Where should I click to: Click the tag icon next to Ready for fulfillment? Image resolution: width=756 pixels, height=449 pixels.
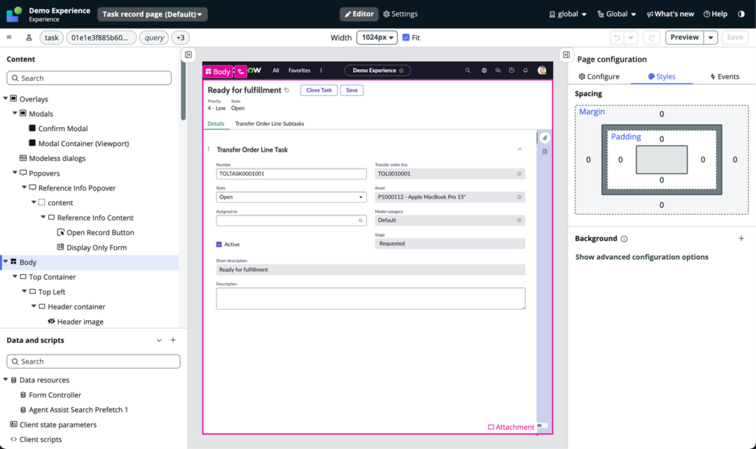coord(287,90)
